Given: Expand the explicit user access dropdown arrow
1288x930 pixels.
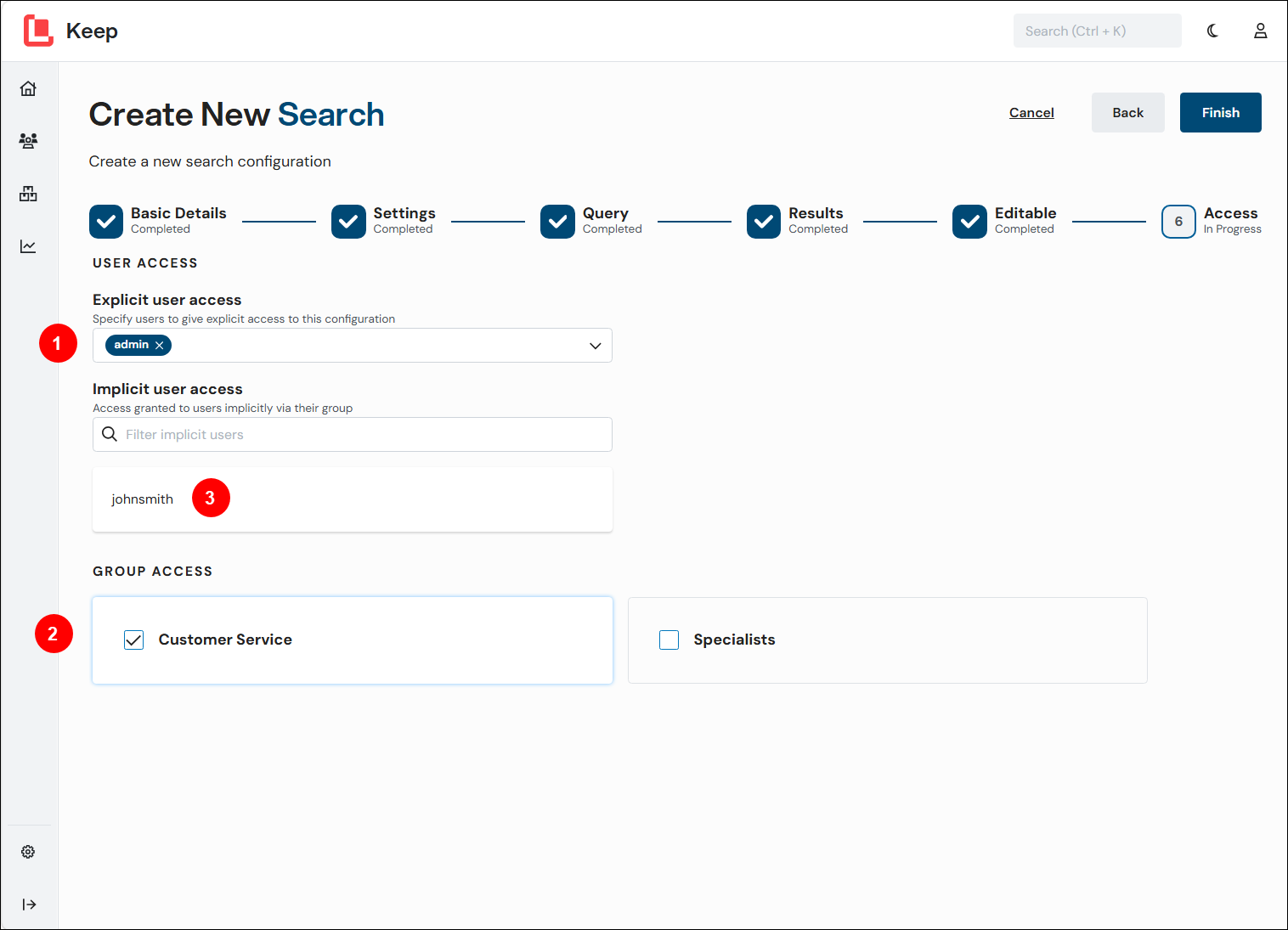Looking at the screenshot, I should click(x=595, y=346).
